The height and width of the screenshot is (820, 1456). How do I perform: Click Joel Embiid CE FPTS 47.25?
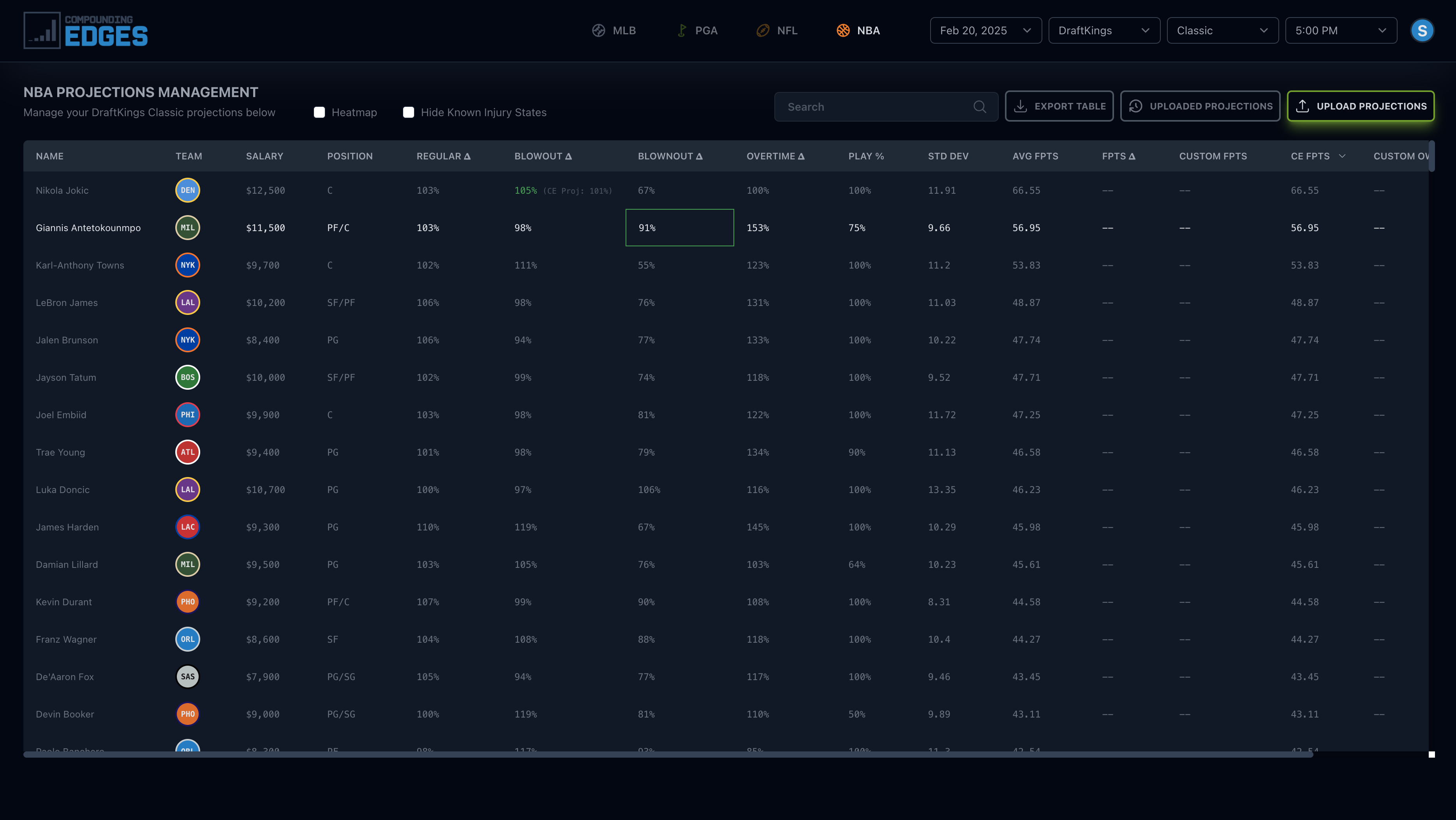1304,415
